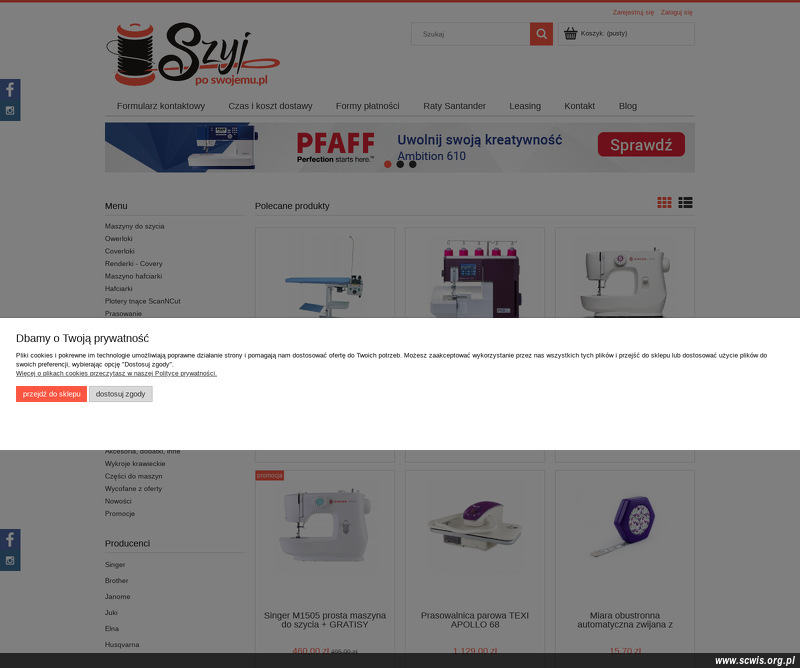Open the top Instagram sidebar icon
This screenshot has width=800, height=668.
10,111
